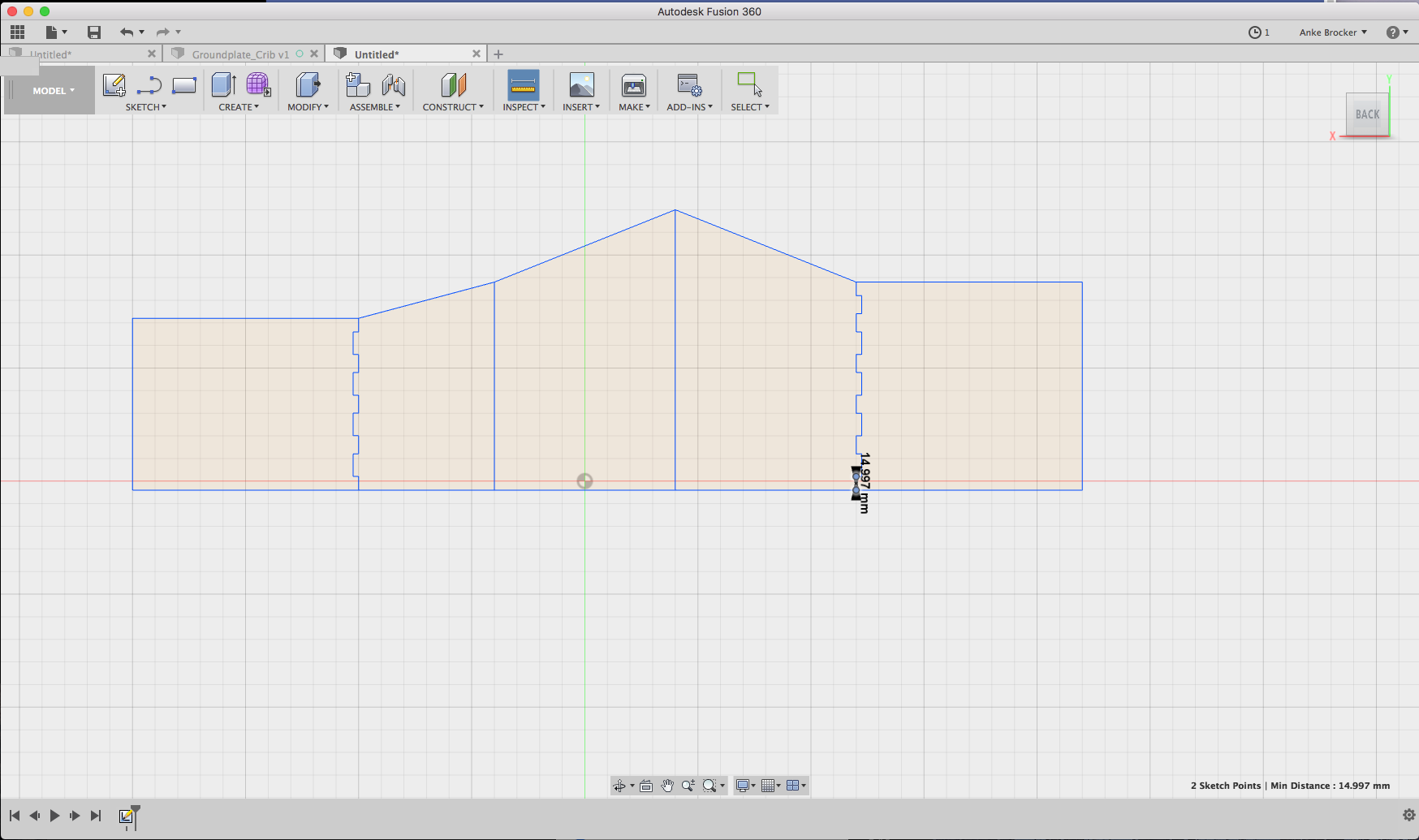Click the Insert Decal image icon
The height and width of the screenshot is (840, 1419).
[x=581, y=84]
